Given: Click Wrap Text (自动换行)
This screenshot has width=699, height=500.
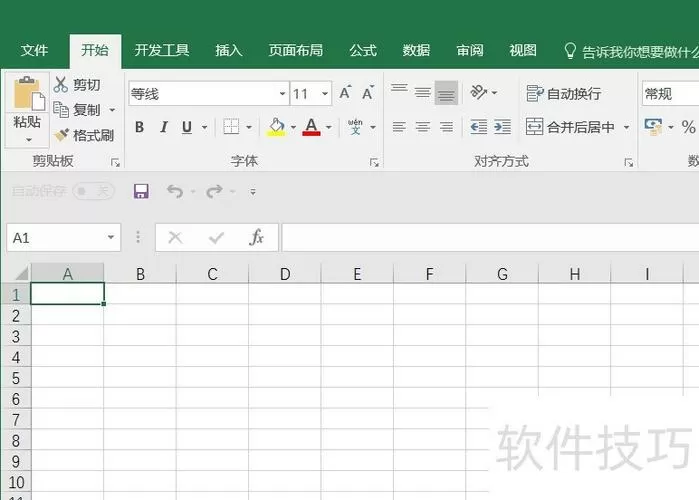Looking at the screenshot, I should click(563, 93).
